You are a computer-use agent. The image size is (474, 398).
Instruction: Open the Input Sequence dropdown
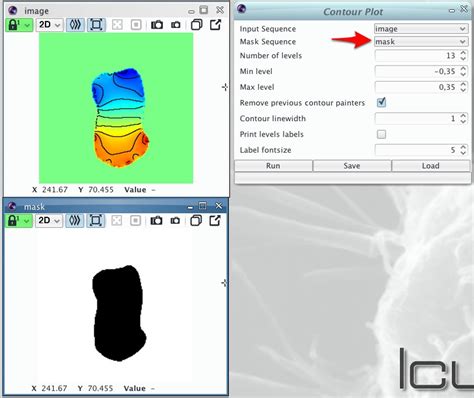(x=421, y=29)
